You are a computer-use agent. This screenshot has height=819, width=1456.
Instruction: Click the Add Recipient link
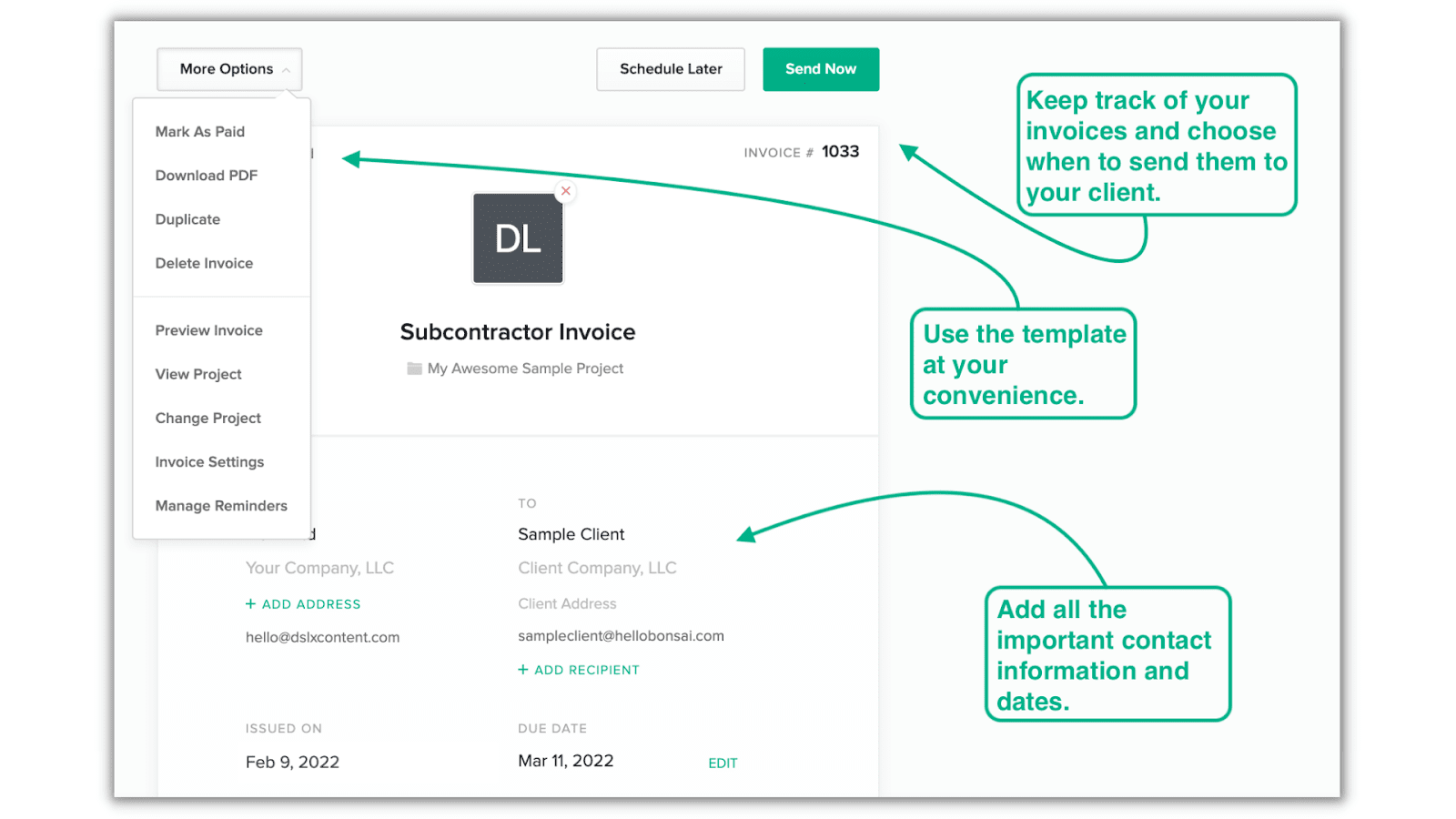579,670
